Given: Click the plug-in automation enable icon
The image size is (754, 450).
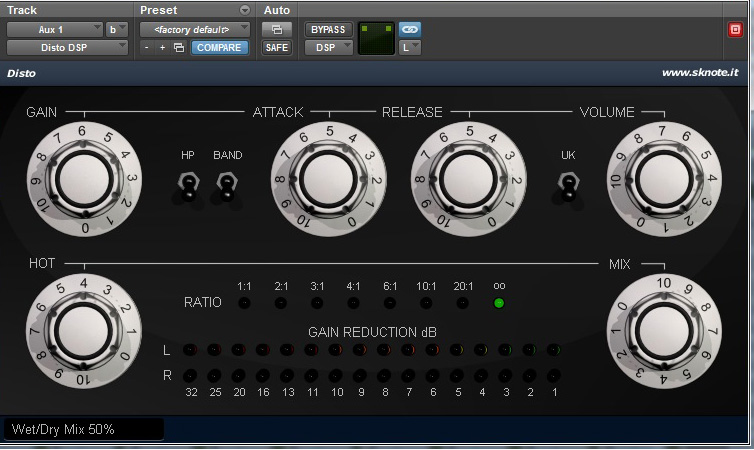Looking at the screenshot, I should click(276, 29).
